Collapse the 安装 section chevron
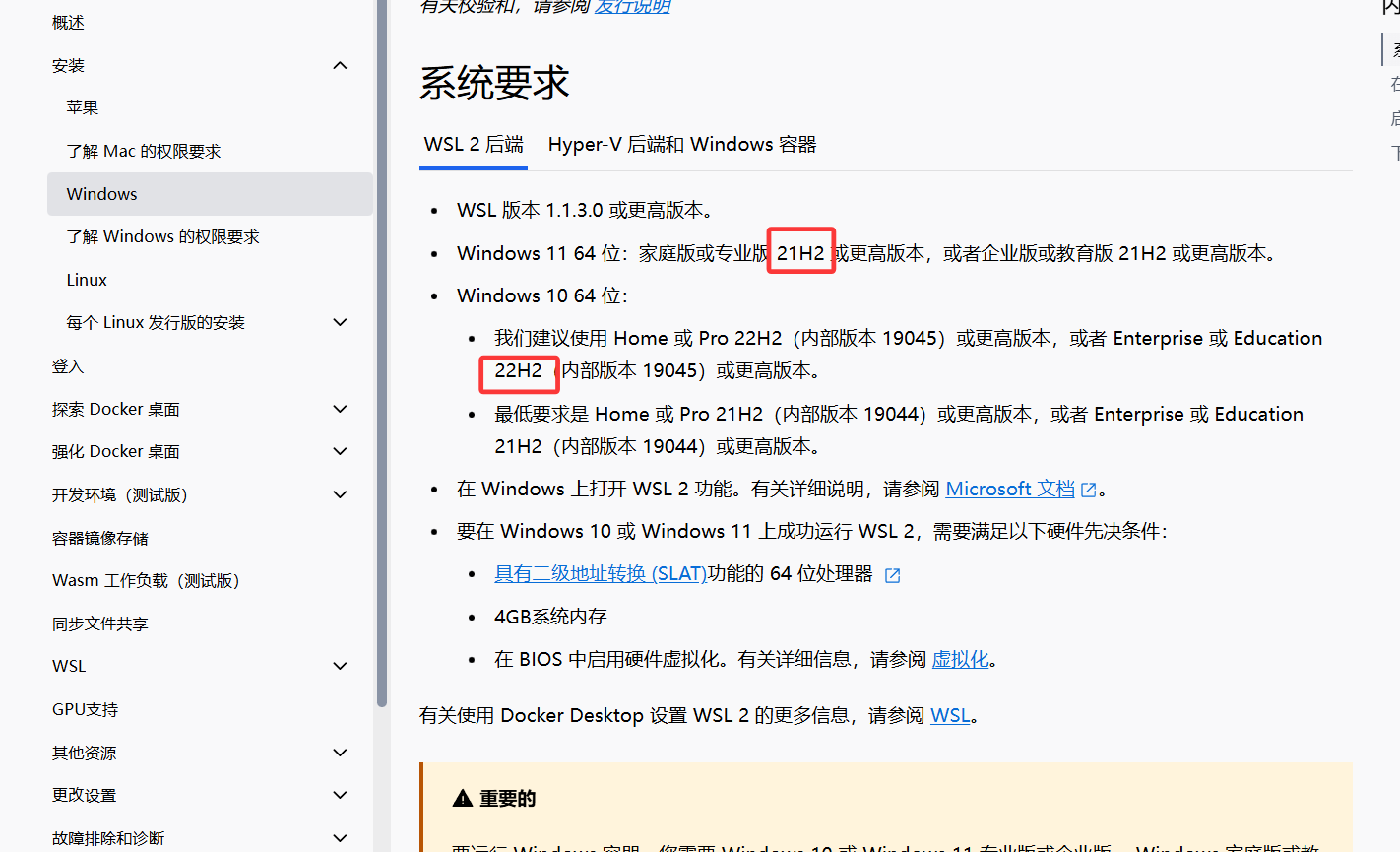The image size is (1400, 852). click(341, 66)
